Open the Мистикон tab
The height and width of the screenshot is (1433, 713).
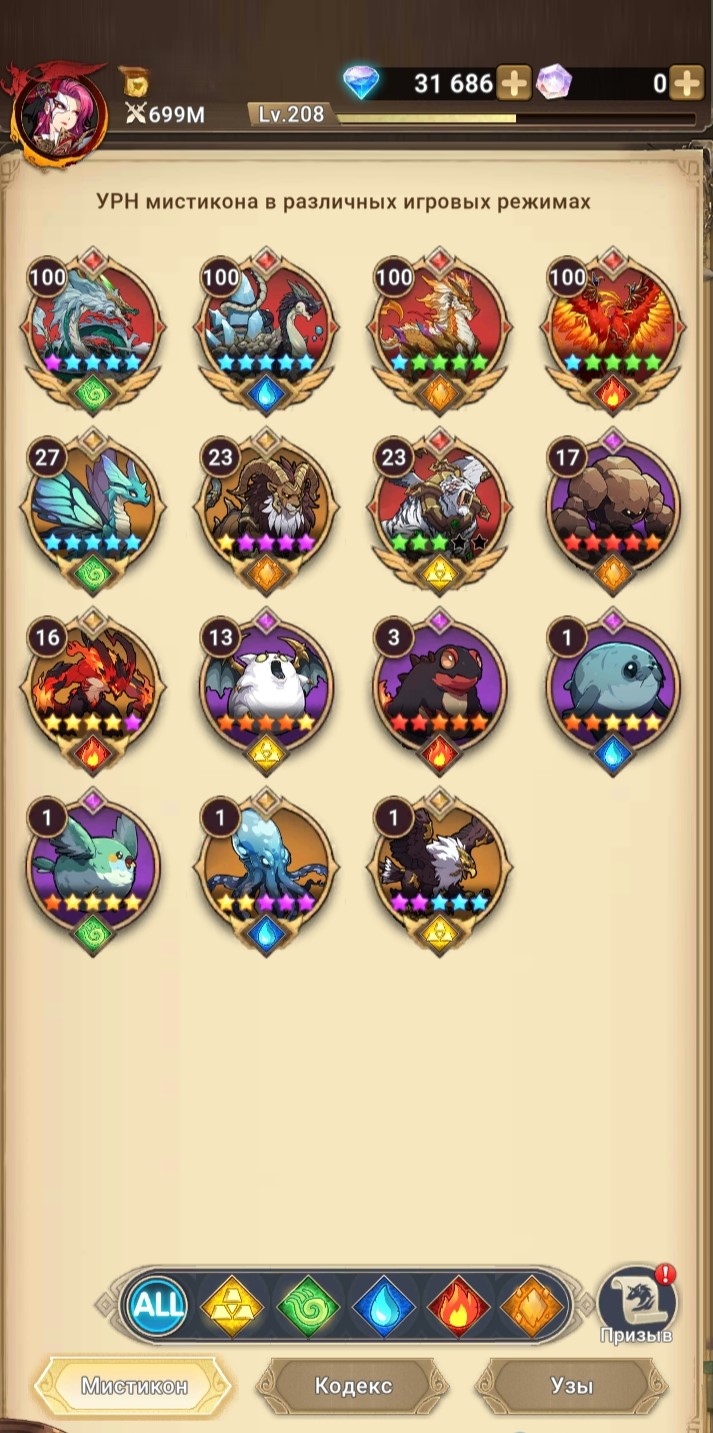pyautogui.click(x=134, y=1386)
